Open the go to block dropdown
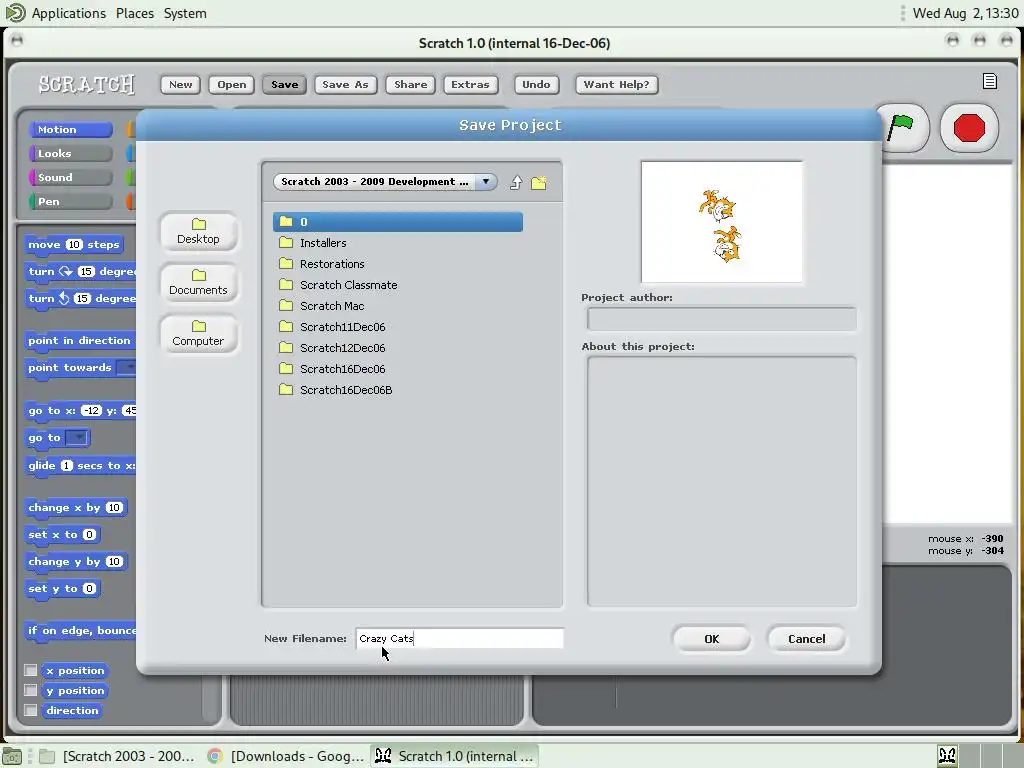 click(x=76, y=438)
